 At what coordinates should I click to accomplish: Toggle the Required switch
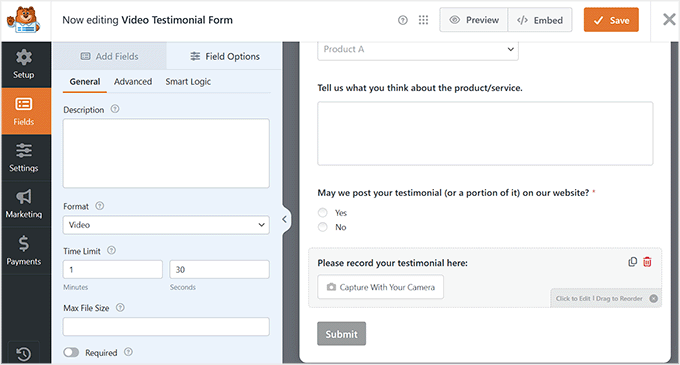click(71, 352)
